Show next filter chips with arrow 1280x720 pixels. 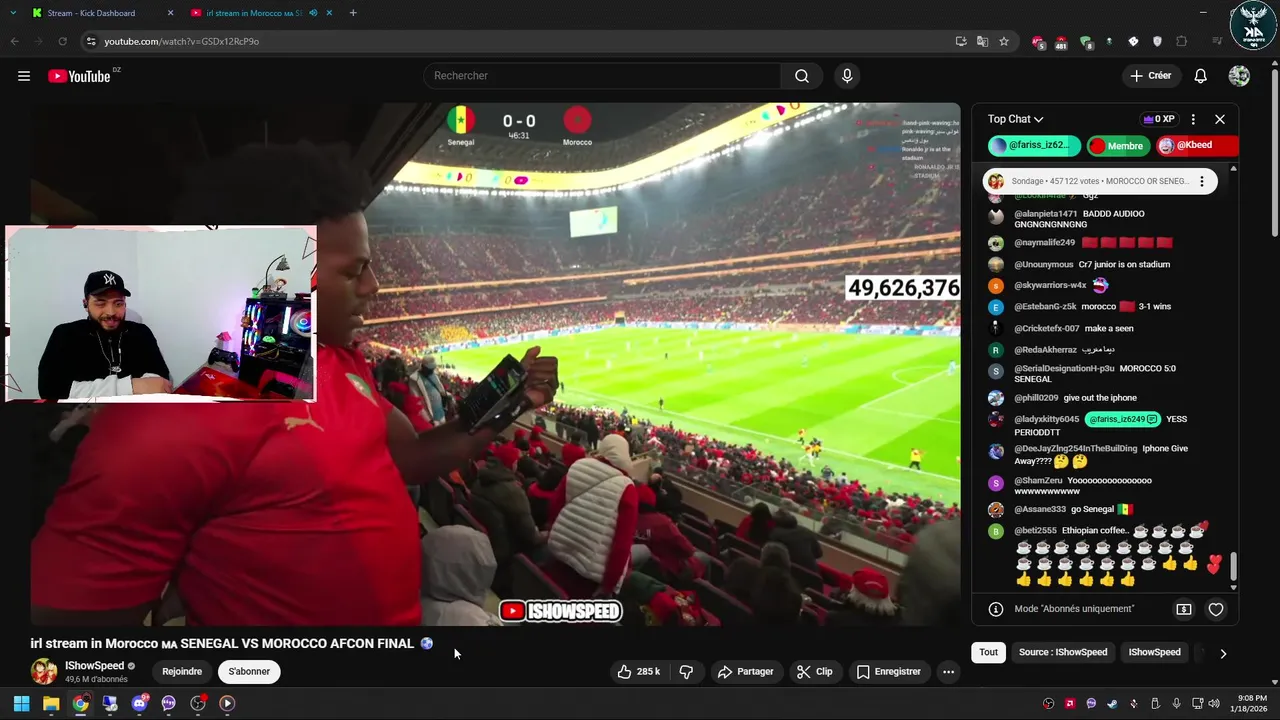[1223, 653]
